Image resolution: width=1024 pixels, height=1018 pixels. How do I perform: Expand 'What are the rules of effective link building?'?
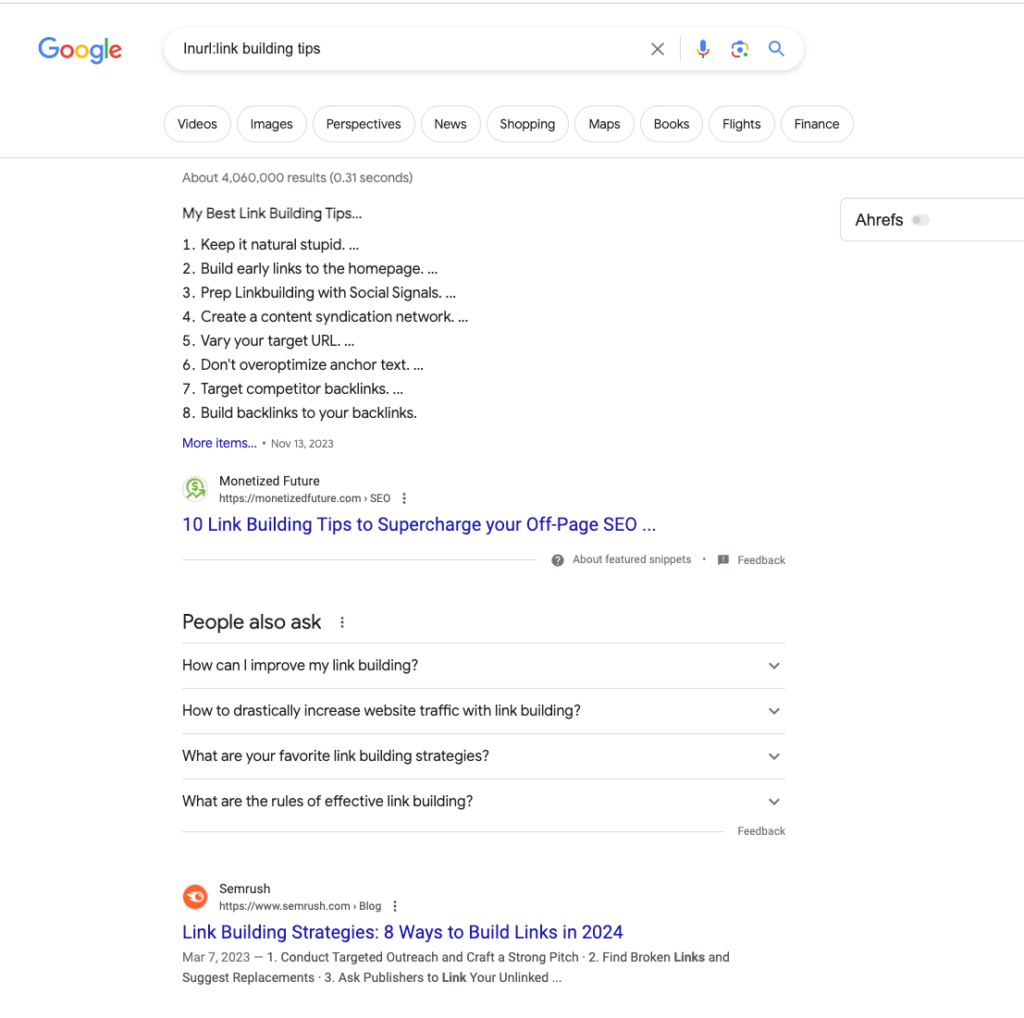click(773, 801)
